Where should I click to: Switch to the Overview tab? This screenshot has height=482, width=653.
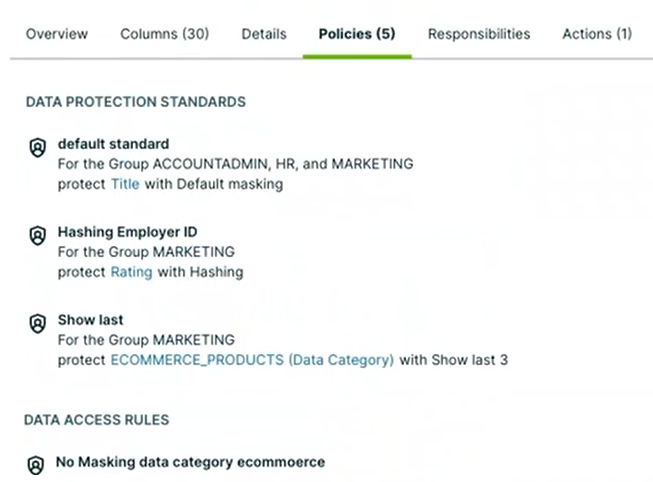tap(57, 34)
